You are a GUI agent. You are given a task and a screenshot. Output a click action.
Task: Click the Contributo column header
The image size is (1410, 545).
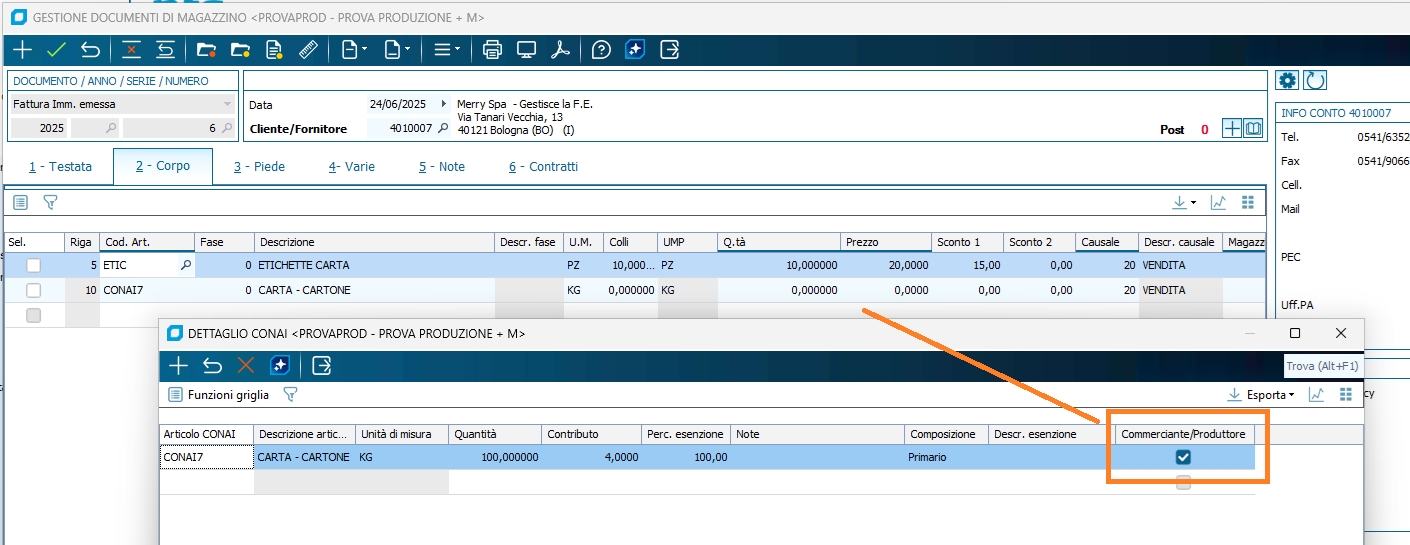point(592,434)
